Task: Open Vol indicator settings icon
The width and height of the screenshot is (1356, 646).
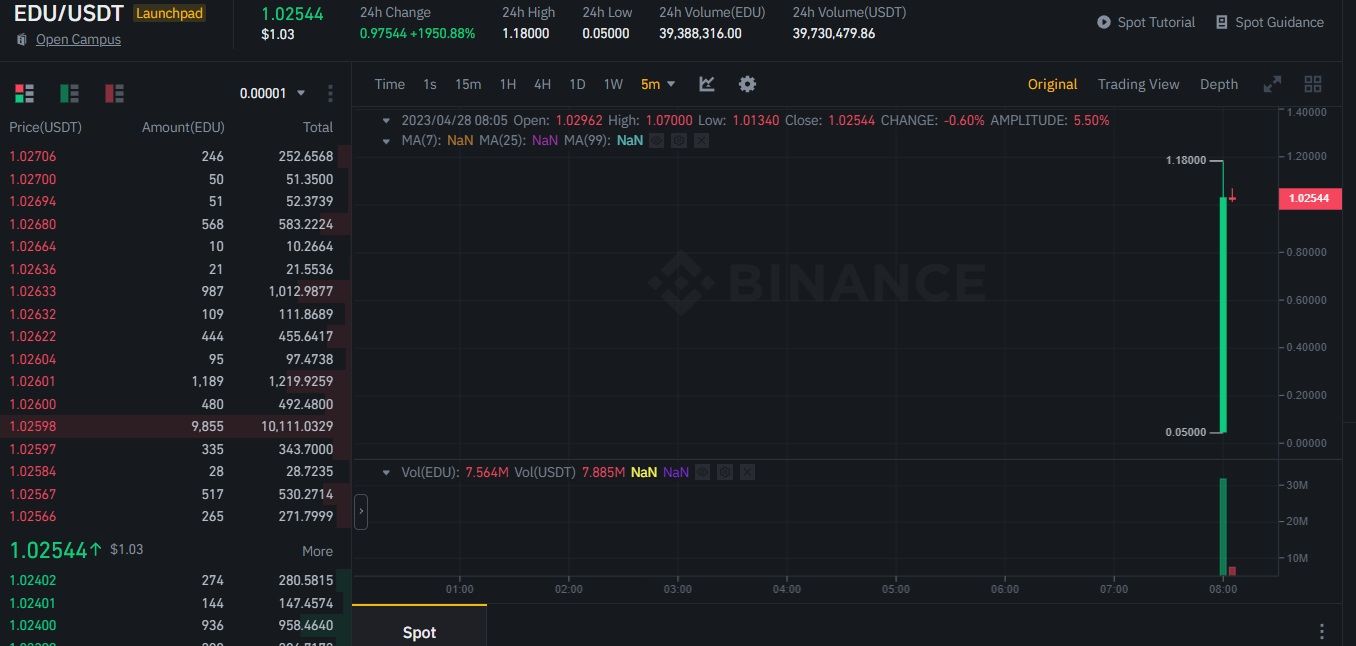Action: click(725, 472)
